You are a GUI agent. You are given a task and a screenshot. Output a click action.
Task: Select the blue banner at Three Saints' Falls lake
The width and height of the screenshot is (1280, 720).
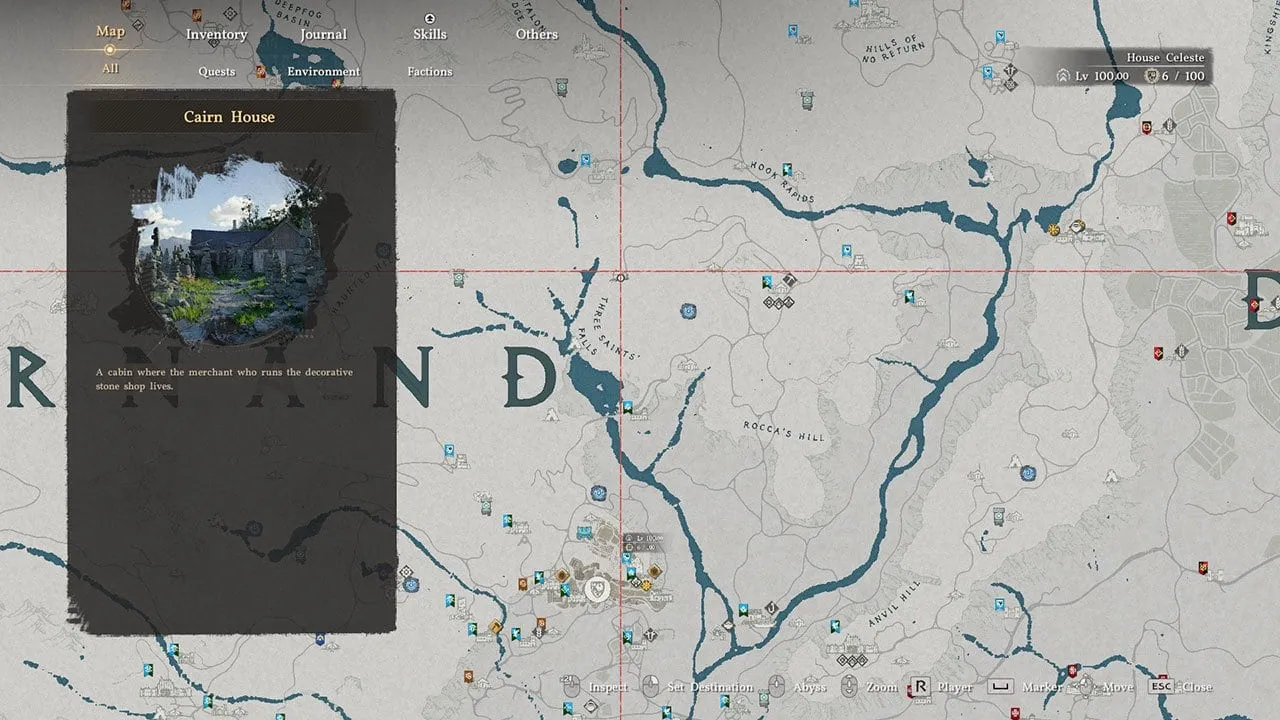click(x=627, y=407)
